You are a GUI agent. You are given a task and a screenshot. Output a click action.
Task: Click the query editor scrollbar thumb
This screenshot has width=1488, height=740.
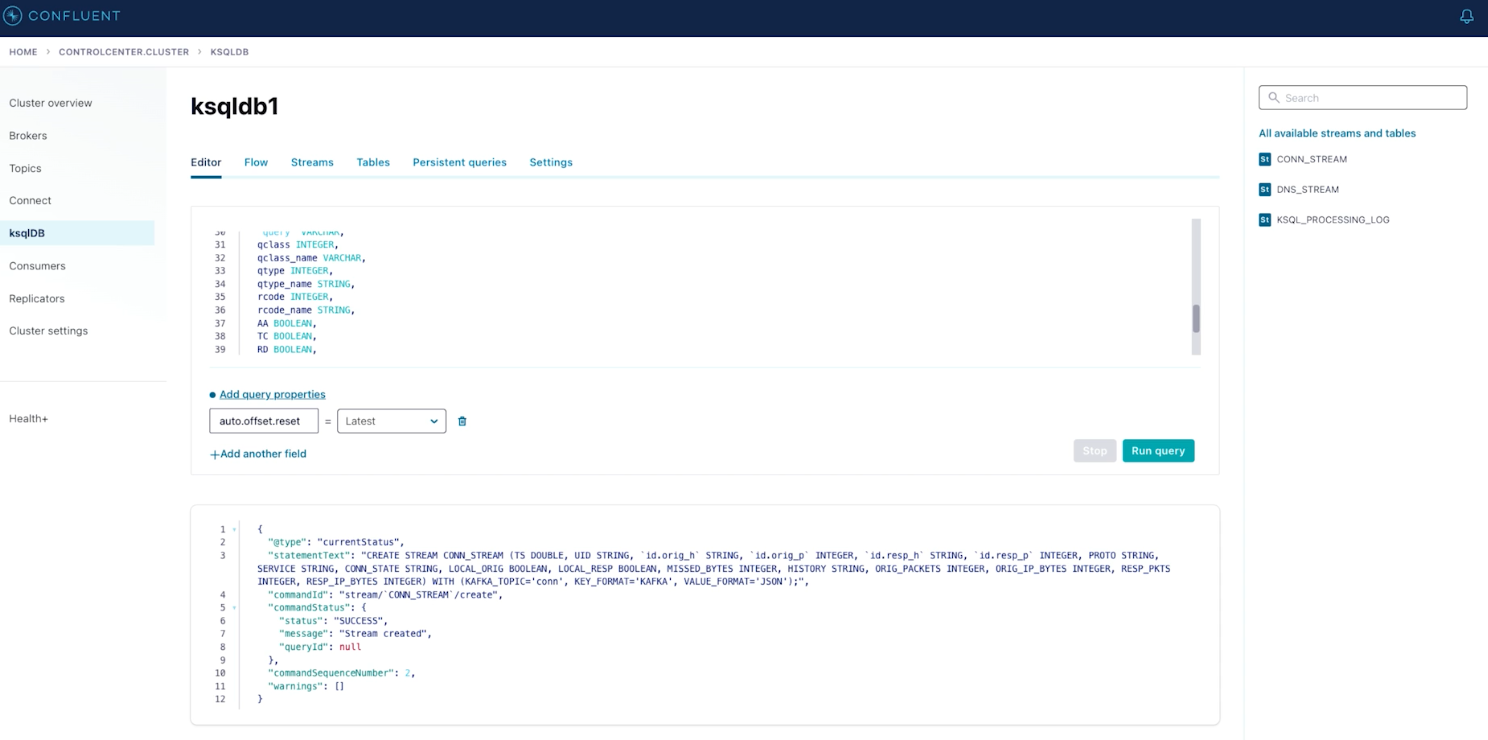point(1196,319)
